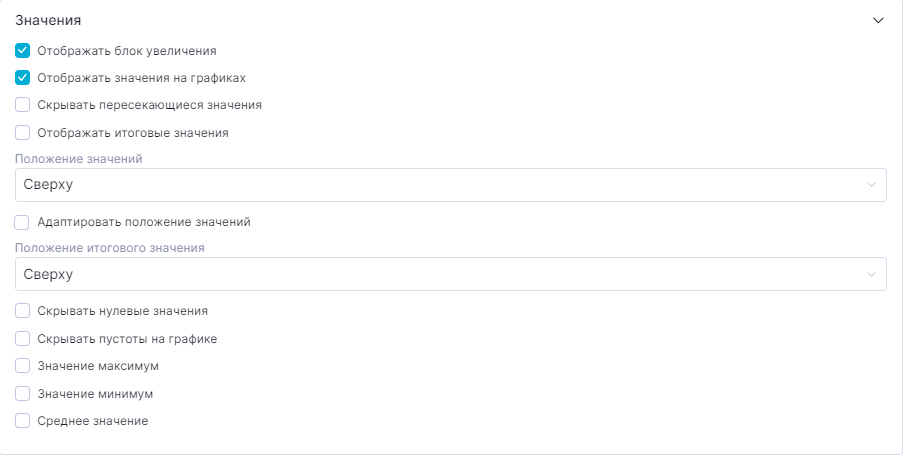Toggle Значение максимум checkbox

coord(23,366)
